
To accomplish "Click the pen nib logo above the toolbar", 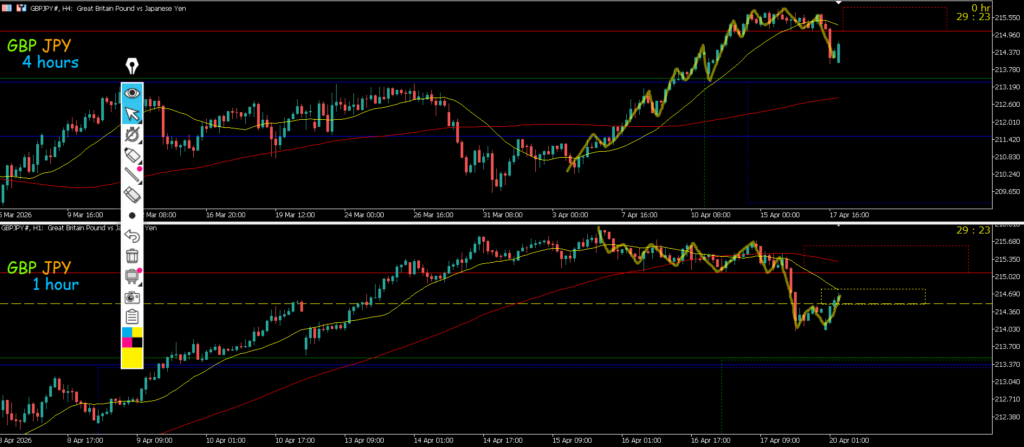I will click(x=132, y=67).
